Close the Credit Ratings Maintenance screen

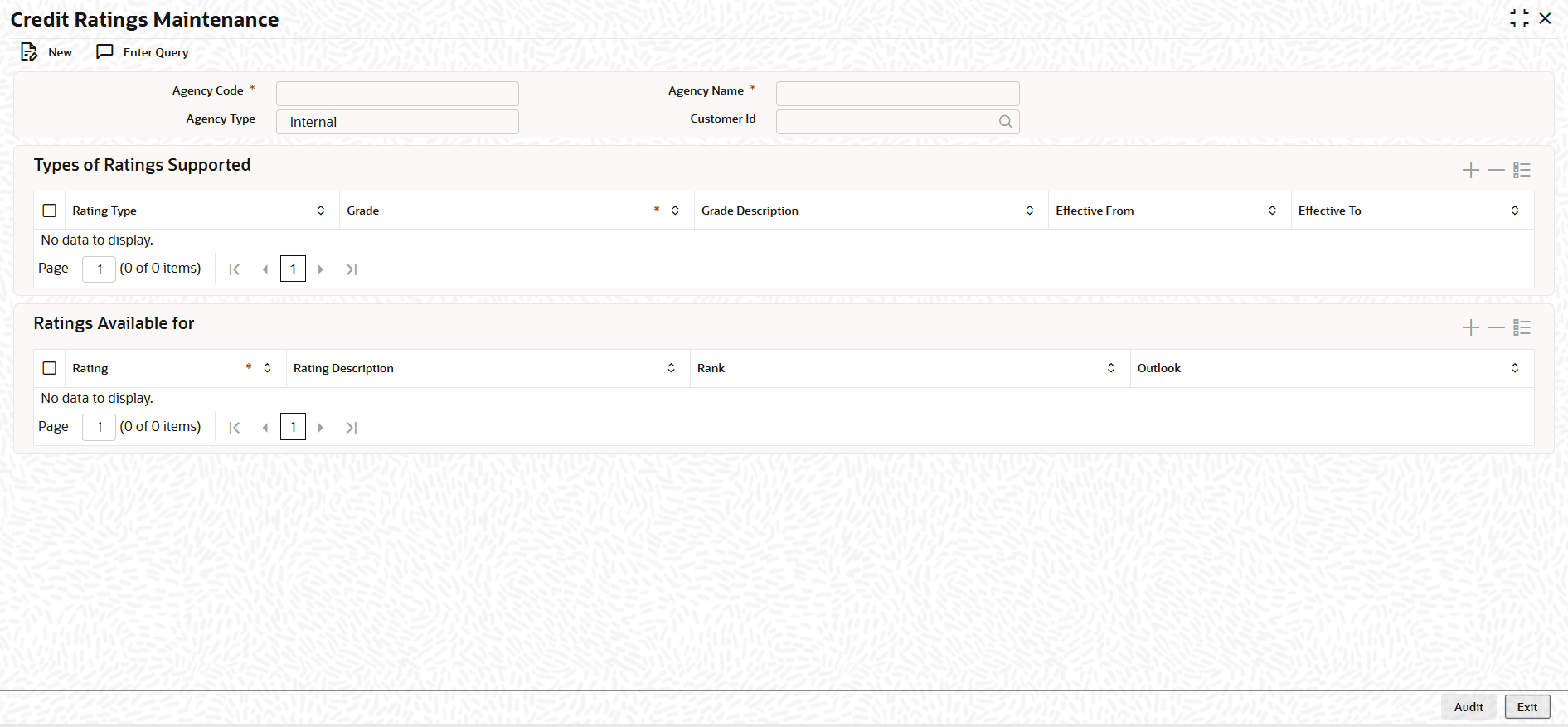point(1545,18)
